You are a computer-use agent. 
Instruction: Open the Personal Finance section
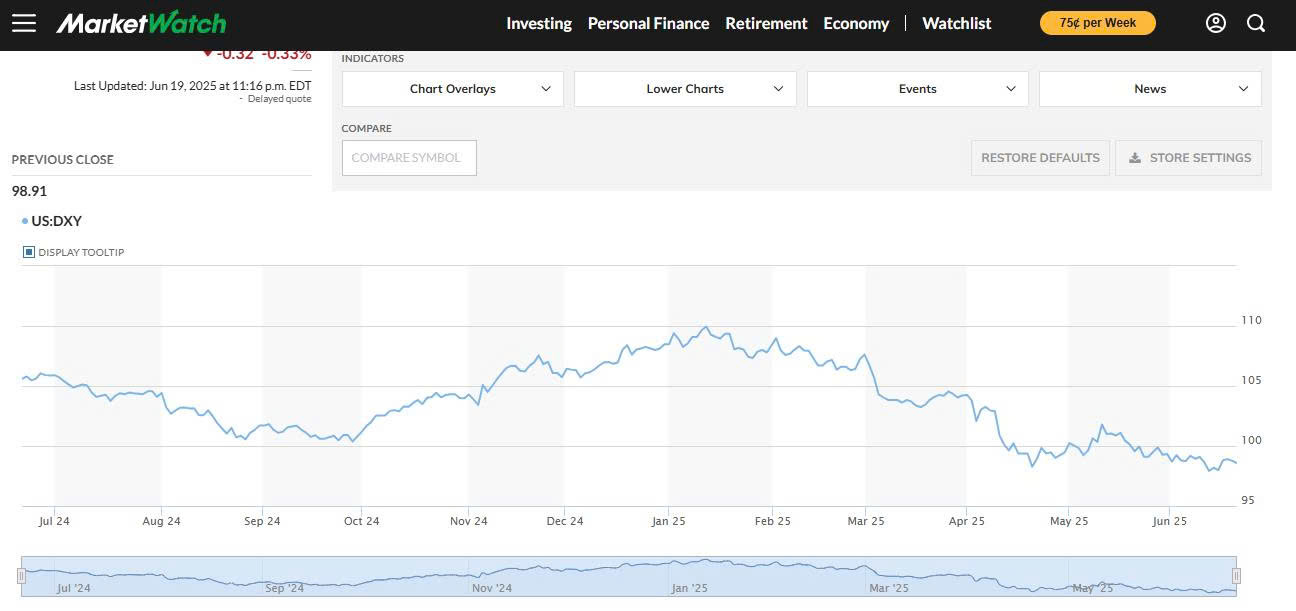(648, 23)
